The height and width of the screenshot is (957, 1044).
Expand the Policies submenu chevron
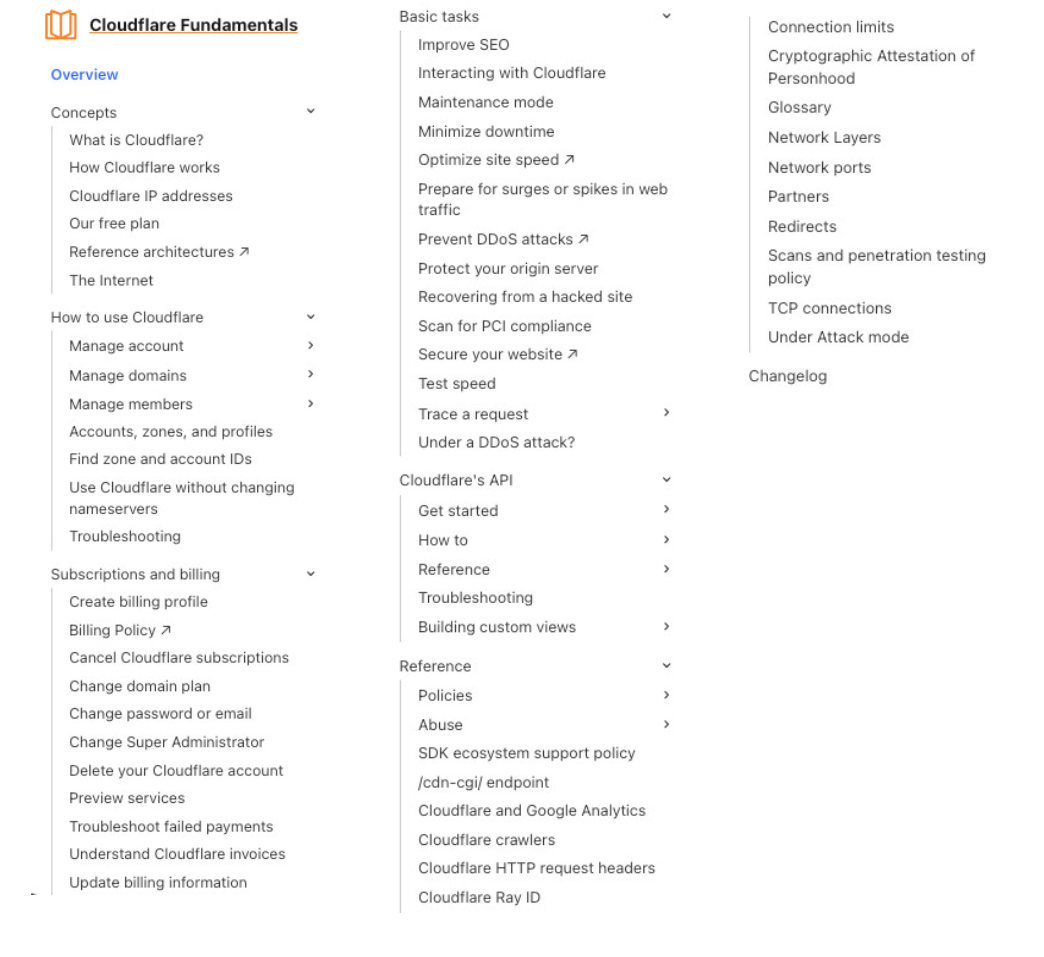[666, 694]
